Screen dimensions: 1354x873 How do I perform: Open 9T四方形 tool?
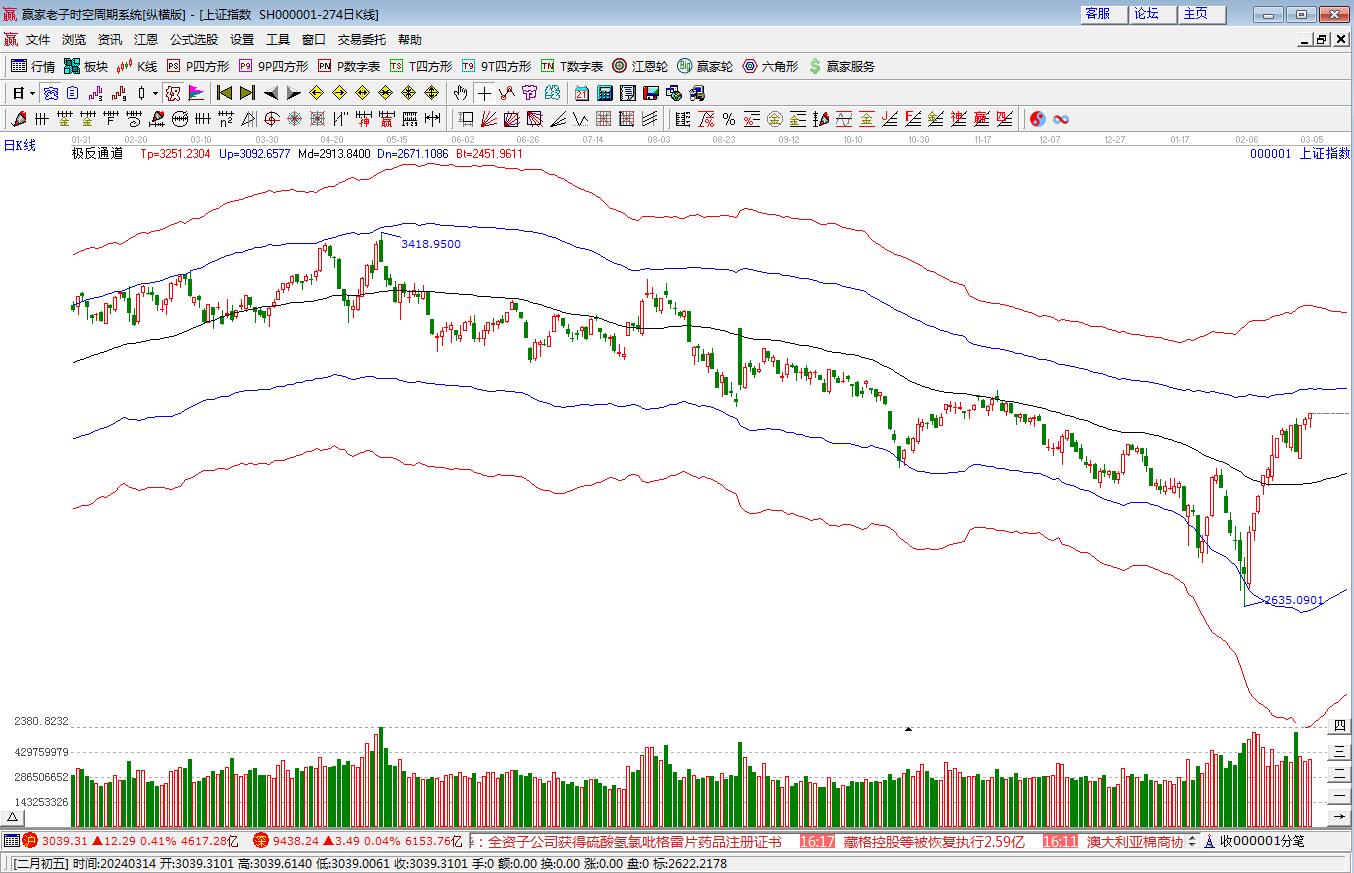[496, 66]
